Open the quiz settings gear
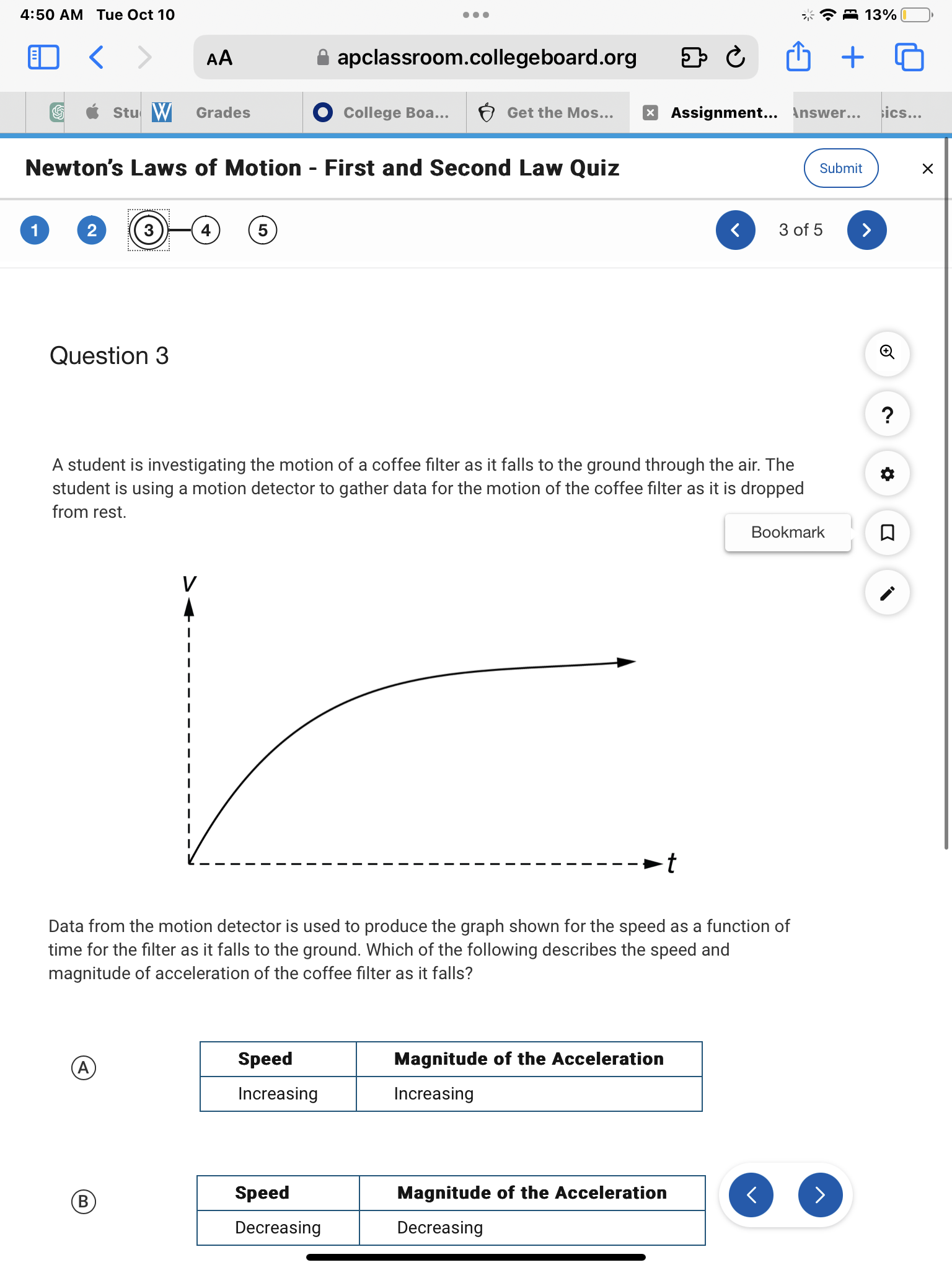Screen dimensions: 952x1270 click(x=887, y=473)
